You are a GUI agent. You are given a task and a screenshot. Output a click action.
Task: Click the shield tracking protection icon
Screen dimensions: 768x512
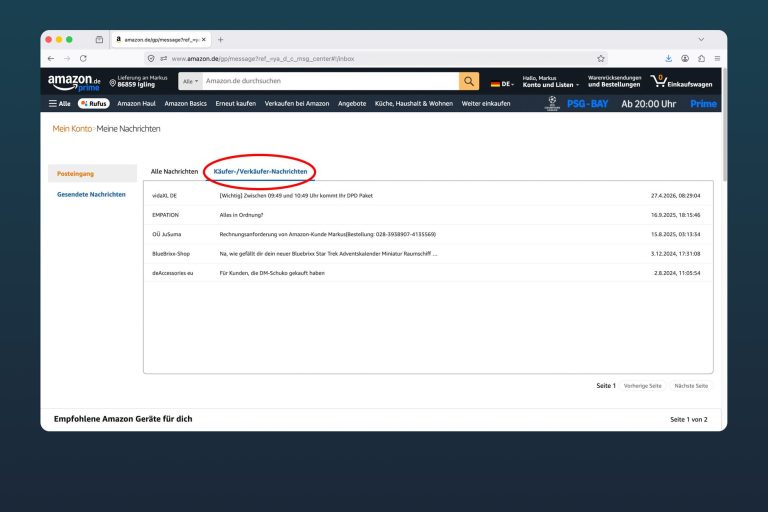click(151, 58)
